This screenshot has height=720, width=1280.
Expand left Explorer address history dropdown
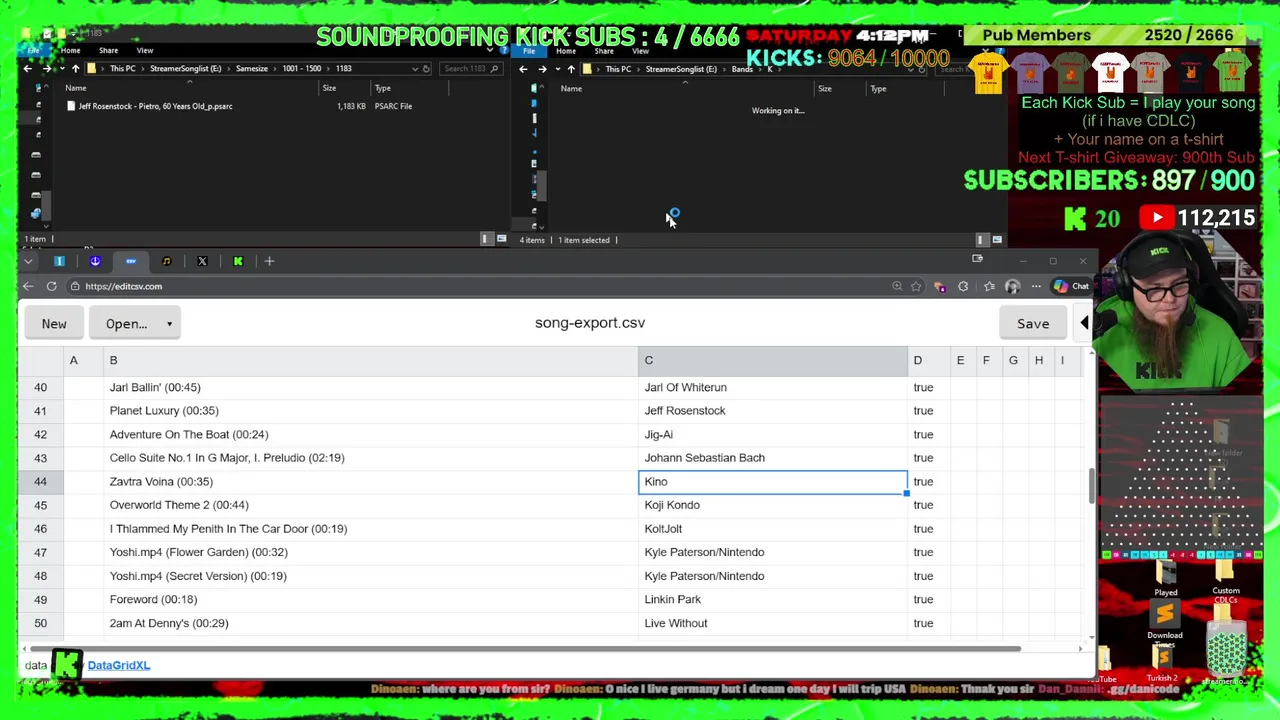(x=414, y=69)
